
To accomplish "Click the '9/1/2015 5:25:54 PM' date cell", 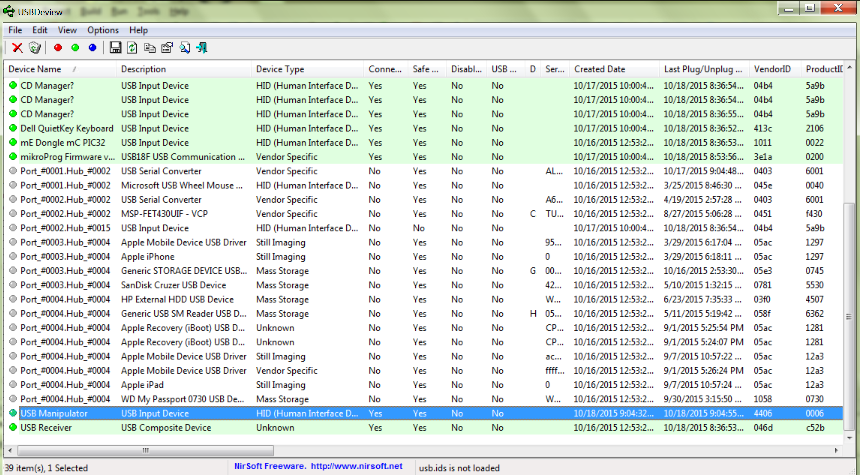I will (704, 328).
